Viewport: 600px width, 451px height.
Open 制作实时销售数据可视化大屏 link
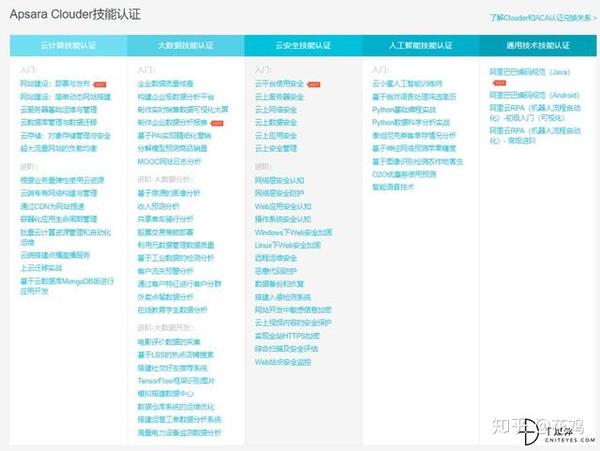tap(183, 110)
